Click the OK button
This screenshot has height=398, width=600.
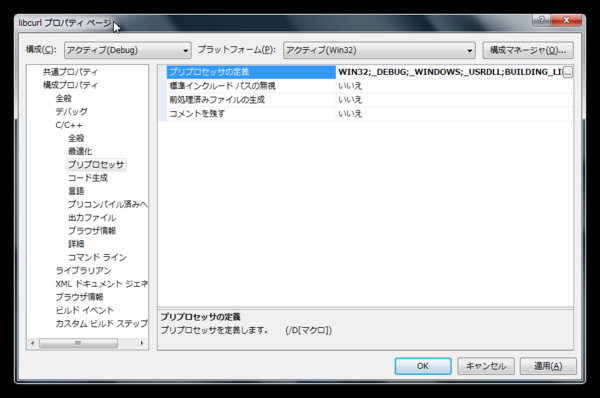[423, 366]
